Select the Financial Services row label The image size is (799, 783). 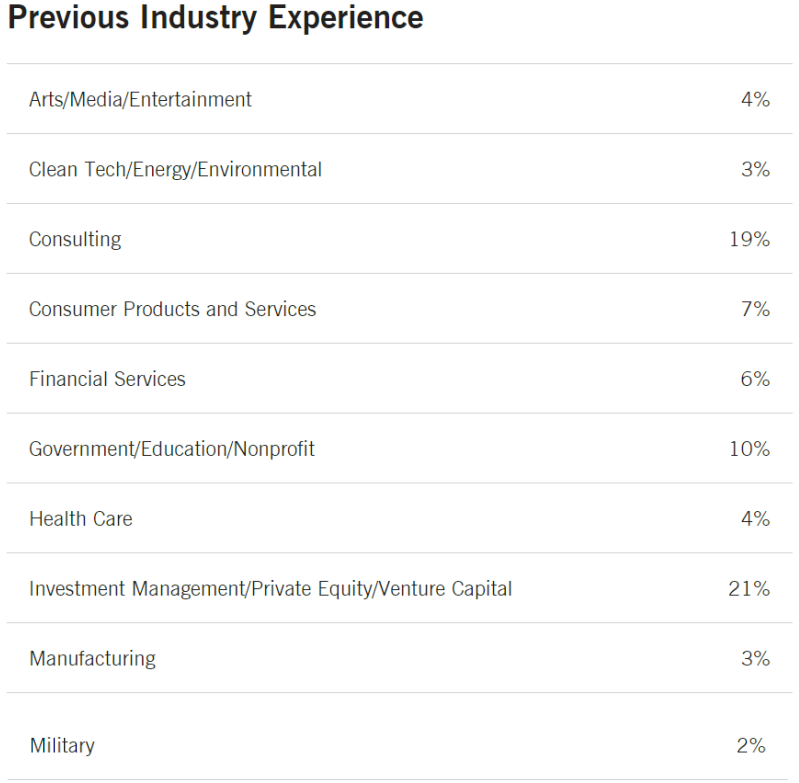[107, 380]
